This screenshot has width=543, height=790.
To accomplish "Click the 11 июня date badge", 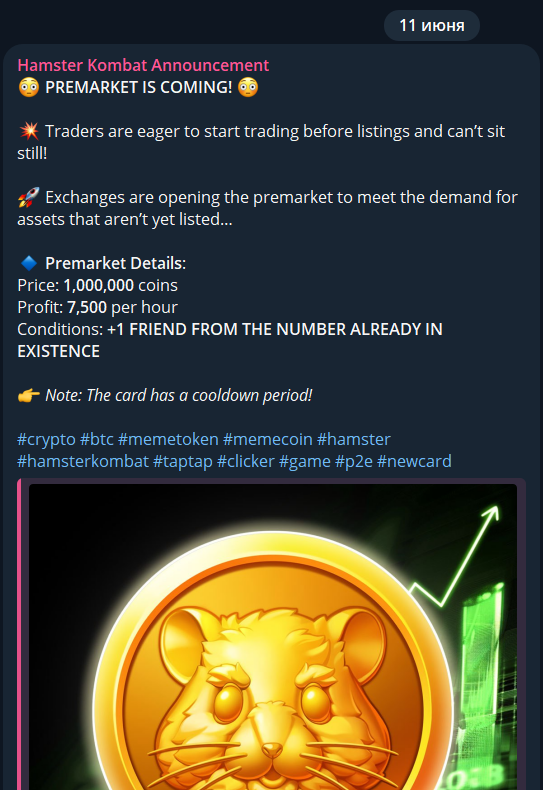I will (x=432, y=25).
